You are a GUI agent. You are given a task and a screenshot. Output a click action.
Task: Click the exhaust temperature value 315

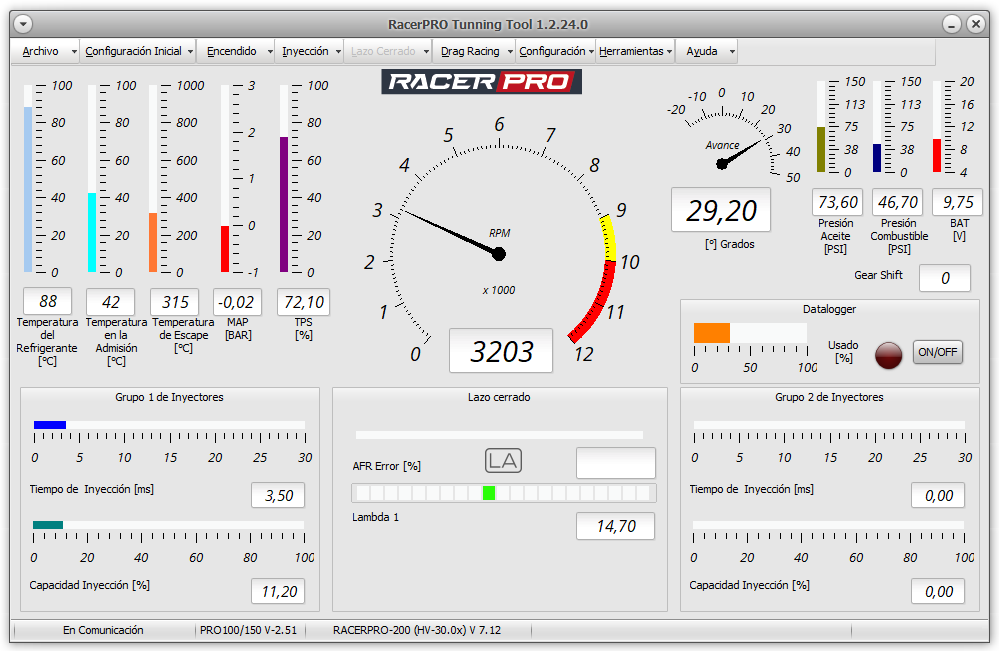(175, 302)
